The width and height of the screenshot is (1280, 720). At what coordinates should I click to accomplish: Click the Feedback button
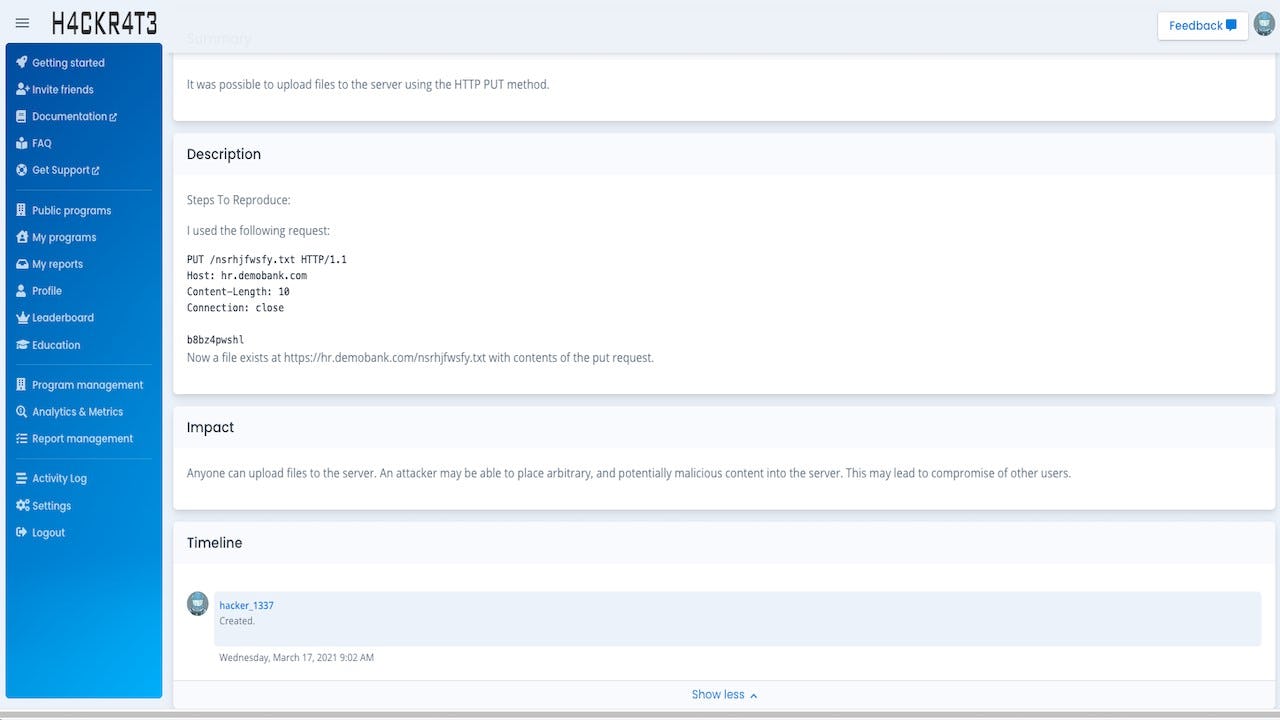(1202, 26)
